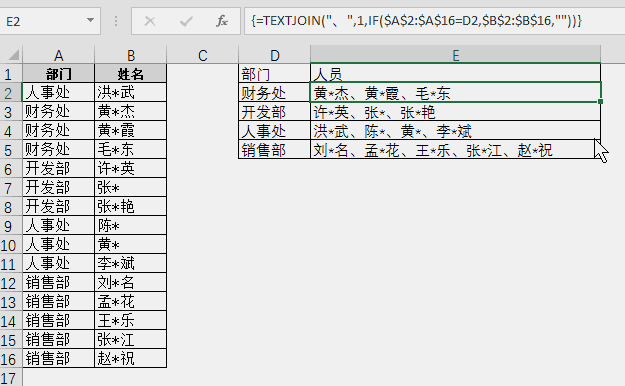Click formula bar resize dots handle
This screenshot has width=625, height=386.
116,21
